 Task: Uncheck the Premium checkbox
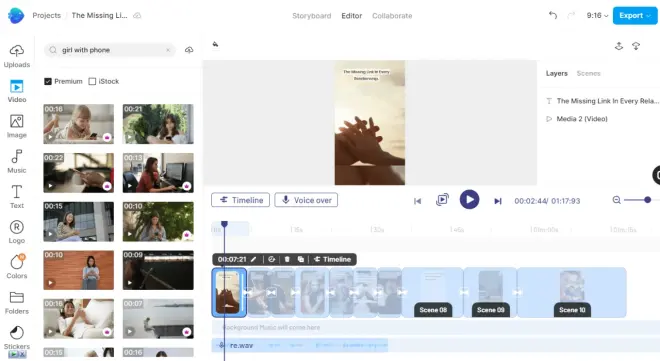click(48, 81)
